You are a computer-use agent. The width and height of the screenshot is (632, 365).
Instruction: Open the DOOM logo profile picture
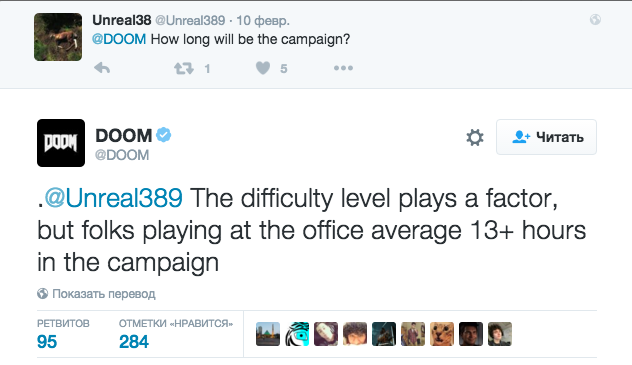[61, 143]
